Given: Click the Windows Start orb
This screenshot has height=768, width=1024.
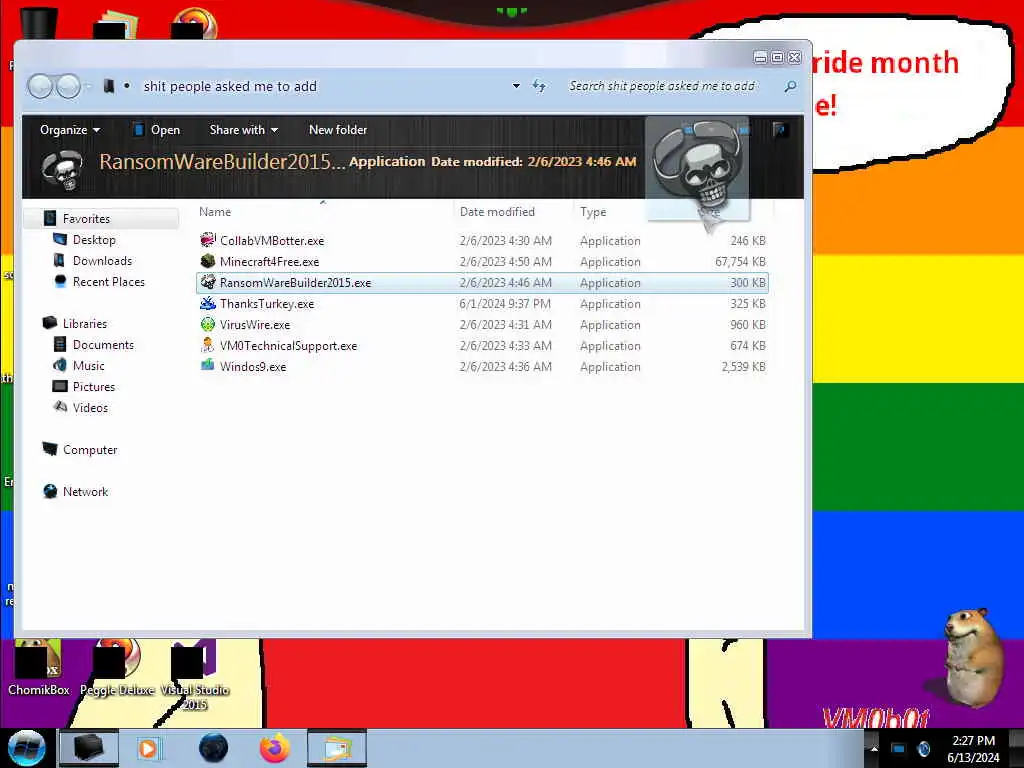Looking at the screenshot, I should pyautogui.click(x=27, y=748).
